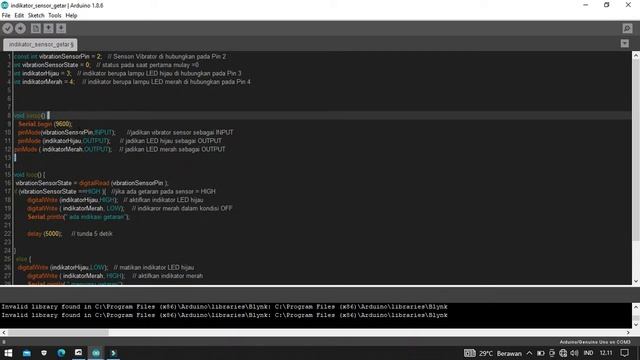The image size is (640, 360).
Task: Save the sketch with the Save icon
Action: pyautogui.click(x=61, y=28)
